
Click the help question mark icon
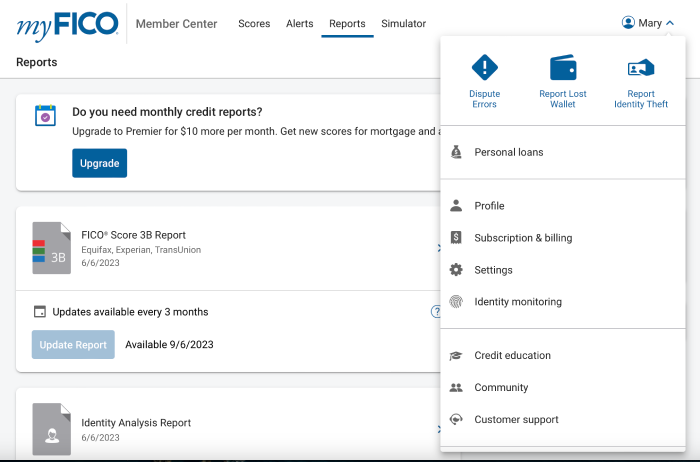point(436,312)
